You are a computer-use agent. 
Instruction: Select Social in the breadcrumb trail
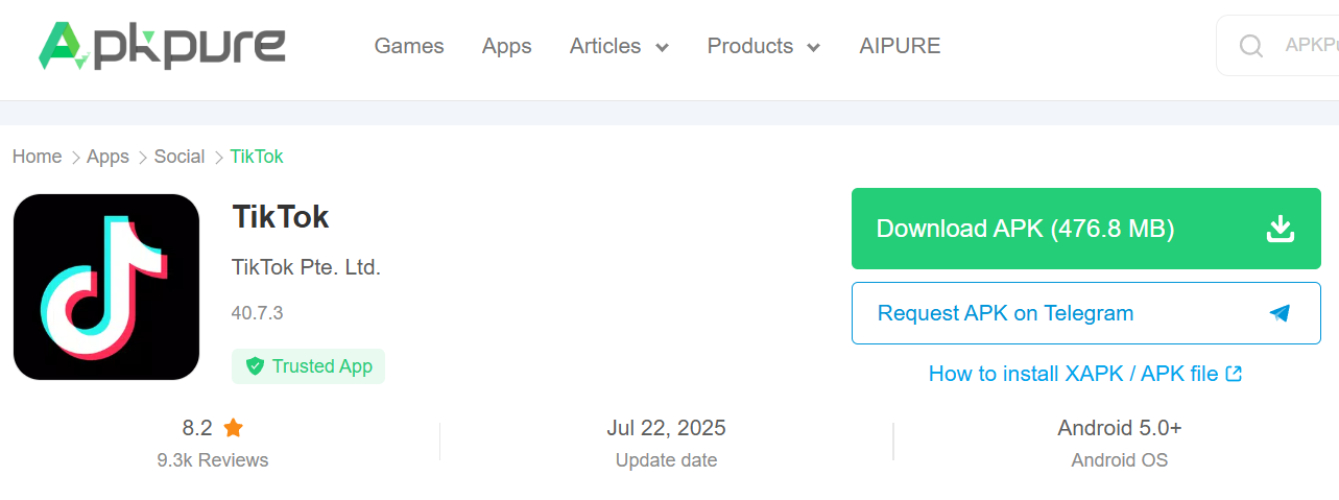[x=179, y=157]
